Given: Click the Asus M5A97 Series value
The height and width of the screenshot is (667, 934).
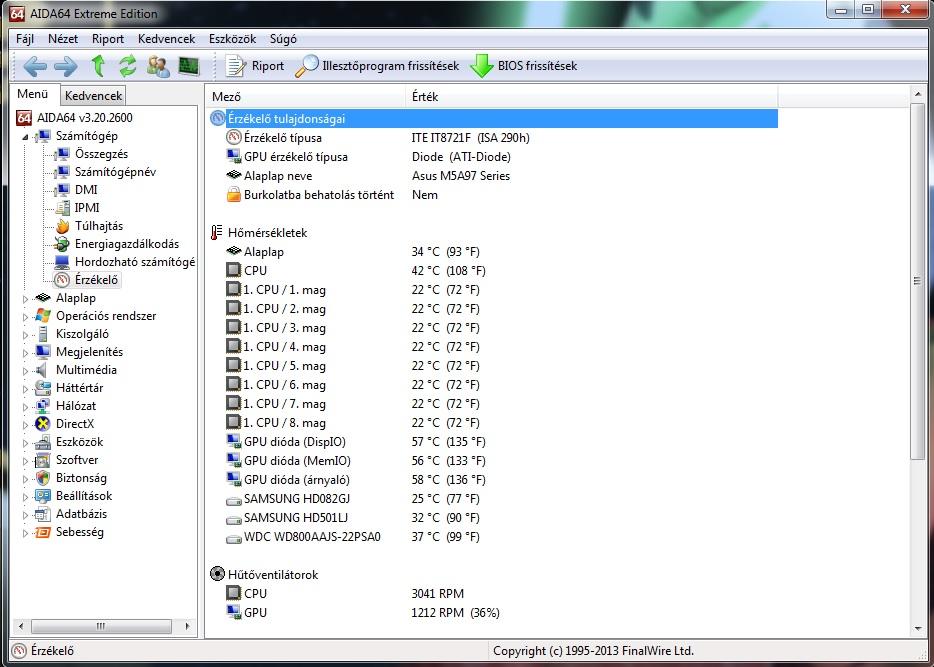Looking at the screenshot, I should pos(460,176).
